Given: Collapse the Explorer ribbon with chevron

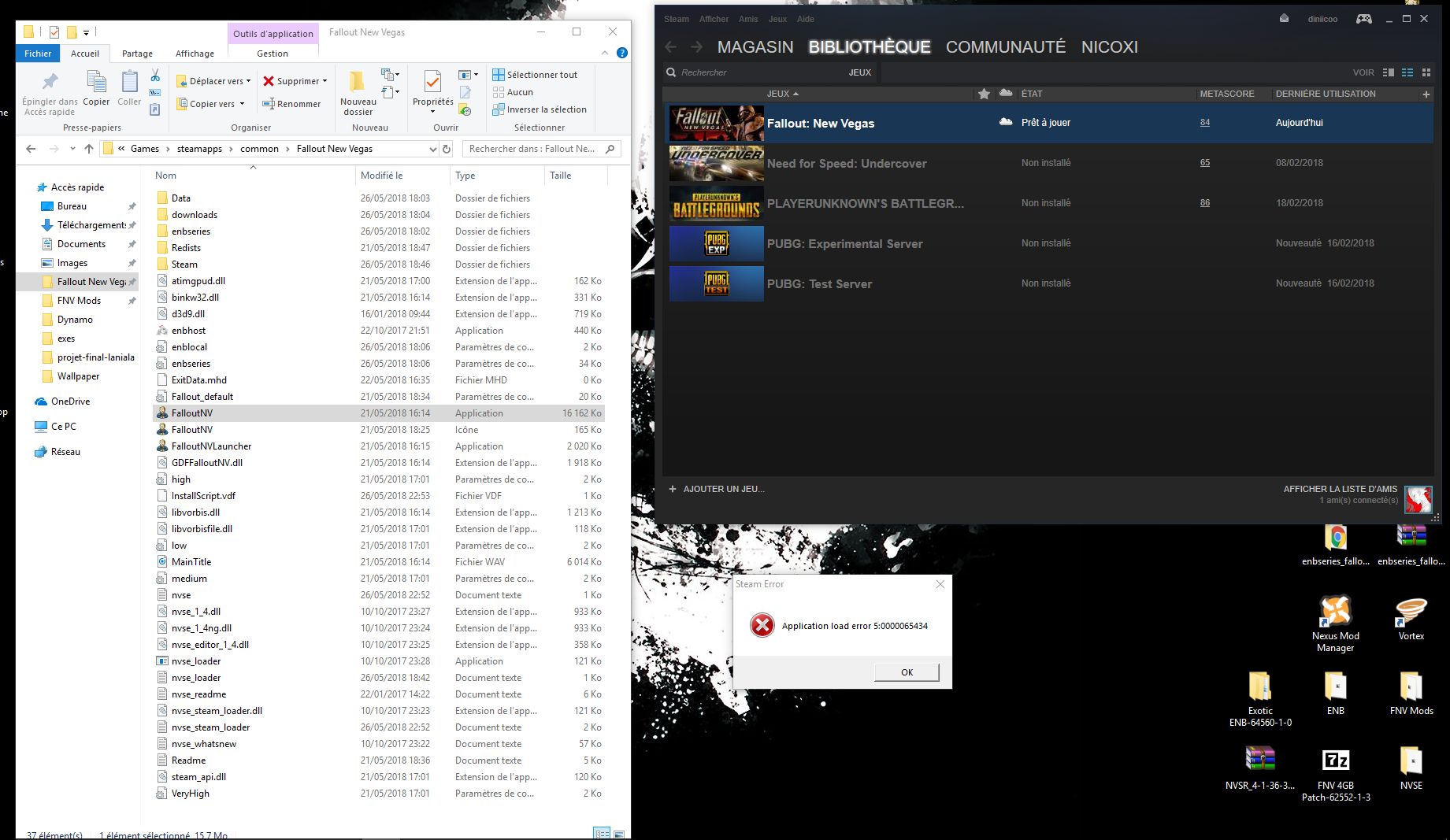Looking at the screenshot, I should [x=605, y=53].
